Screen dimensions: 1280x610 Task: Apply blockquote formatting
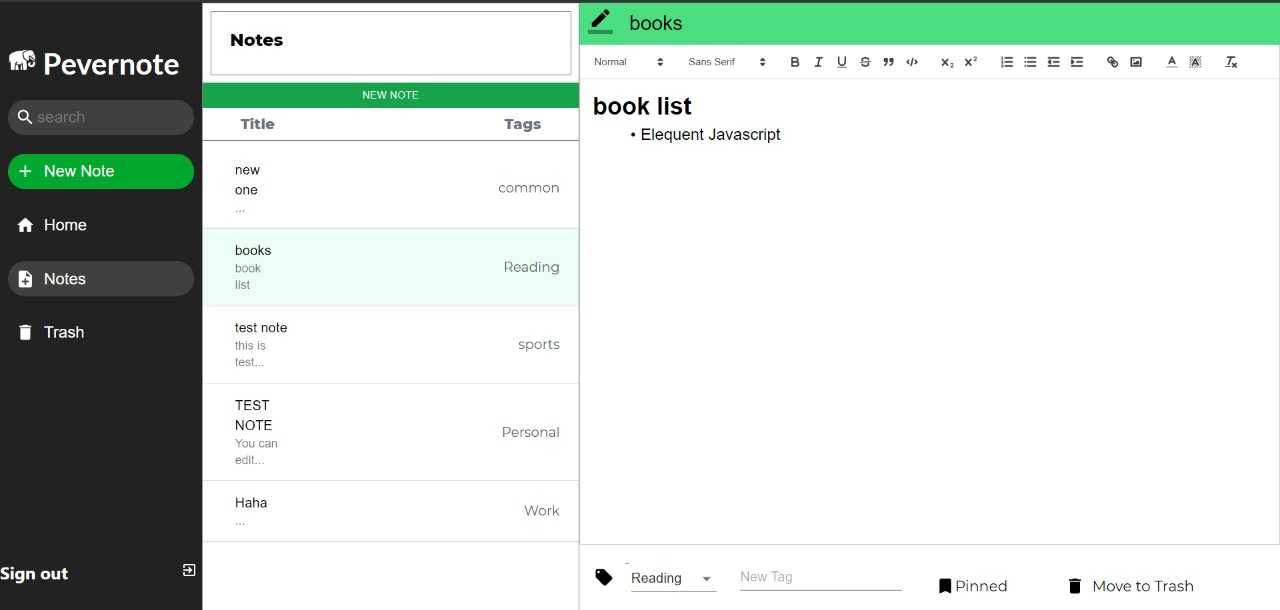(888, 62)
